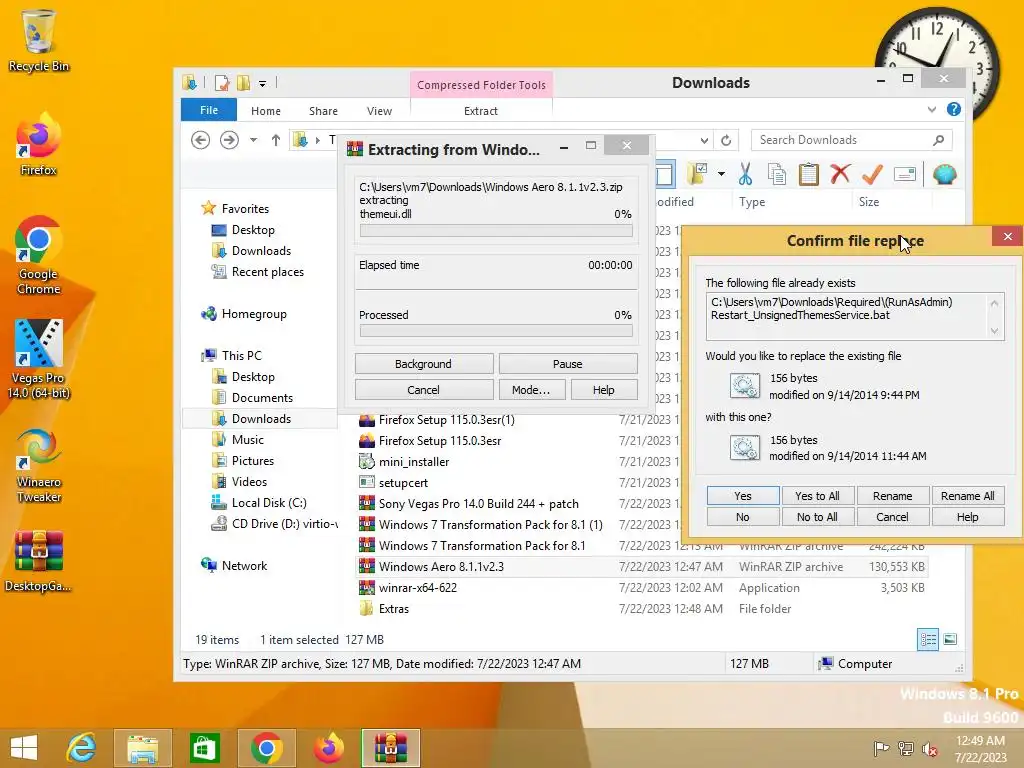Open the address bar history dropdown
Viewport: 1024px width, 768px height.
pyautogui.click(x=704, y=140)
